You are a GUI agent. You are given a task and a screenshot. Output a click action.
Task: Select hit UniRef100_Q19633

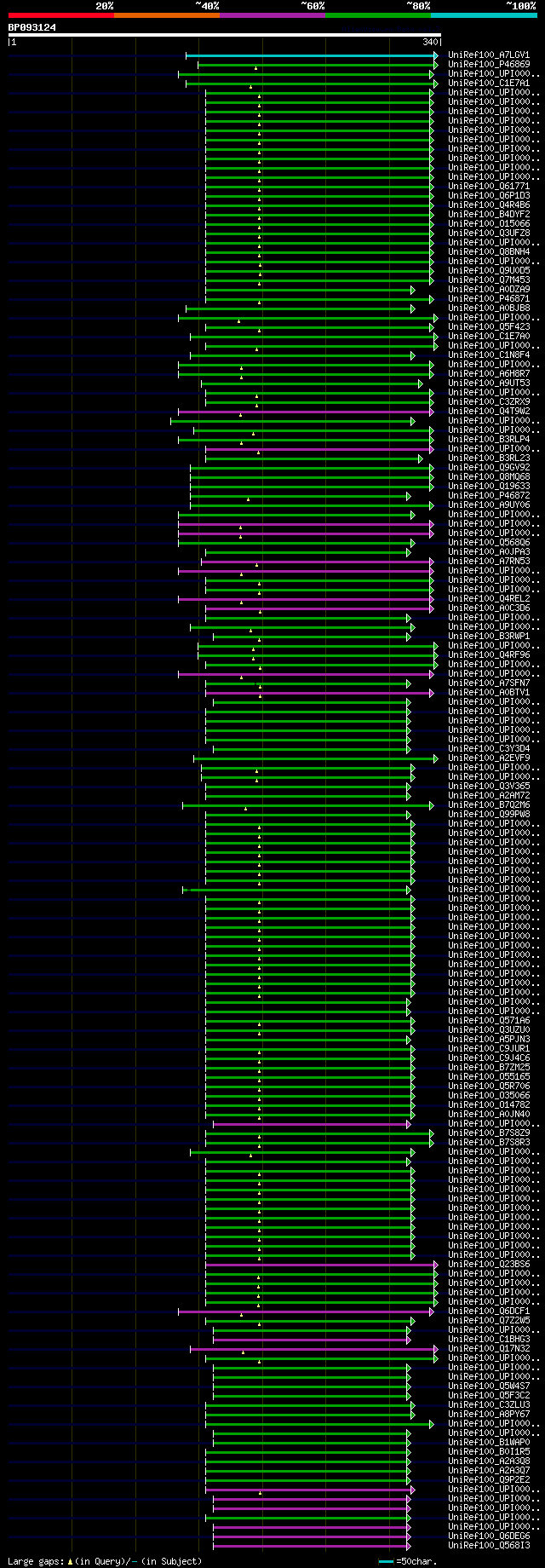tap(489, 487)
